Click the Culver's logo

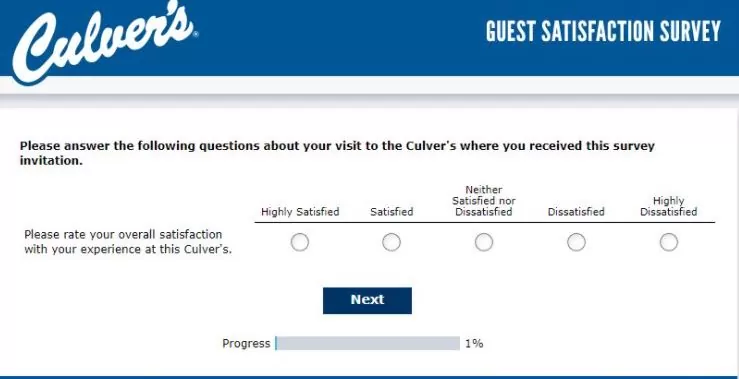pos(105,41)
